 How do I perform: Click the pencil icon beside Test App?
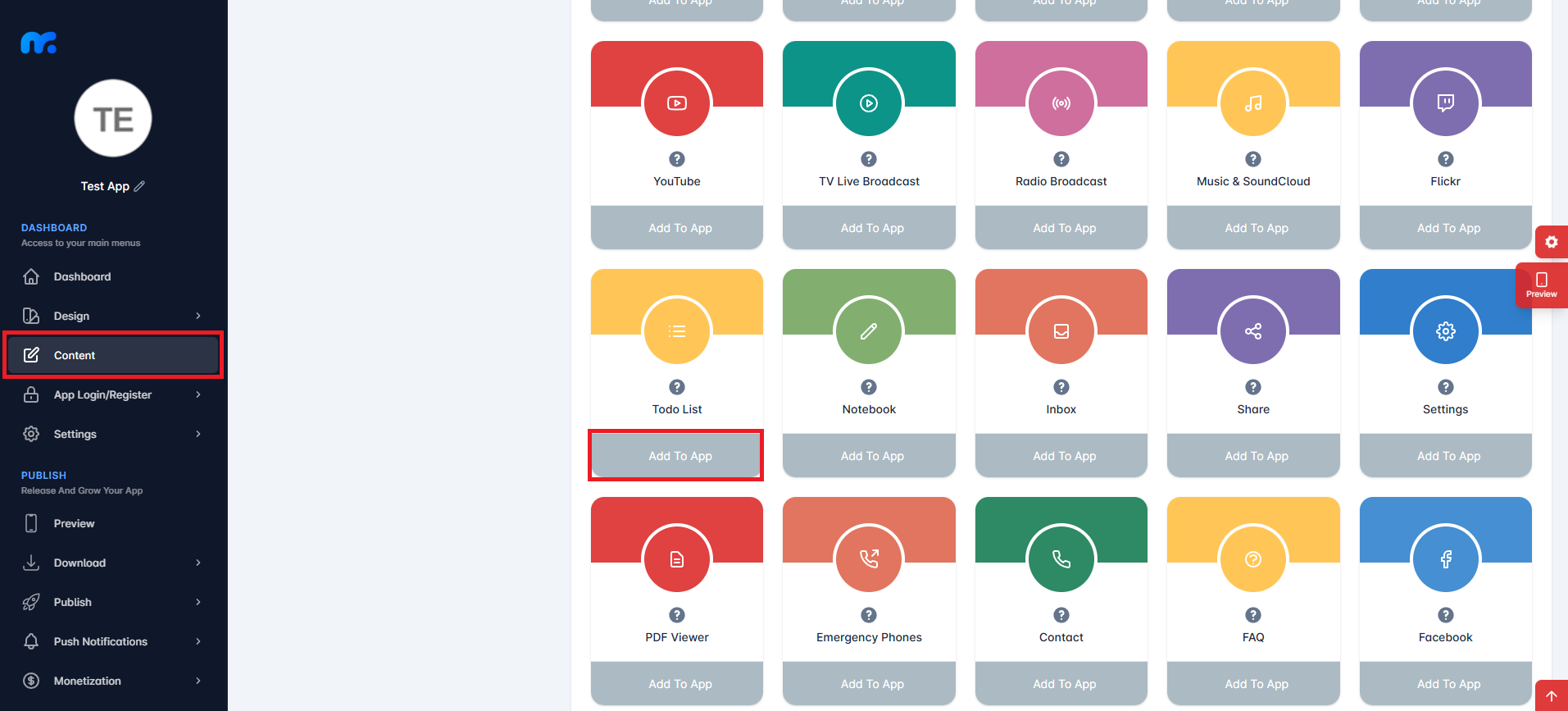click(139, 186)
